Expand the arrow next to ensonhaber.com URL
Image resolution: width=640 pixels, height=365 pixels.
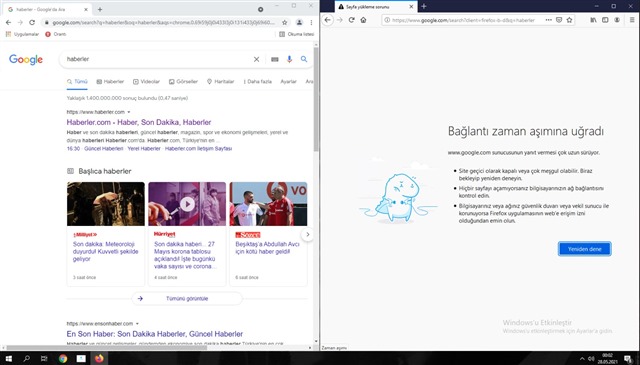137,324
